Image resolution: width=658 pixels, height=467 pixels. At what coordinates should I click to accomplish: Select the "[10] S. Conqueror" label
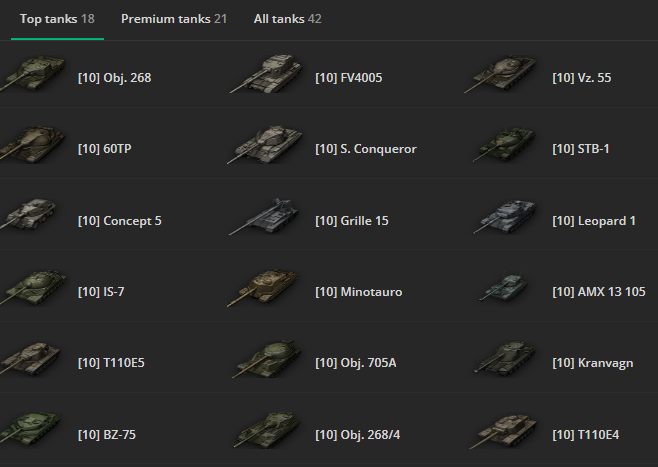click(366, 149)
